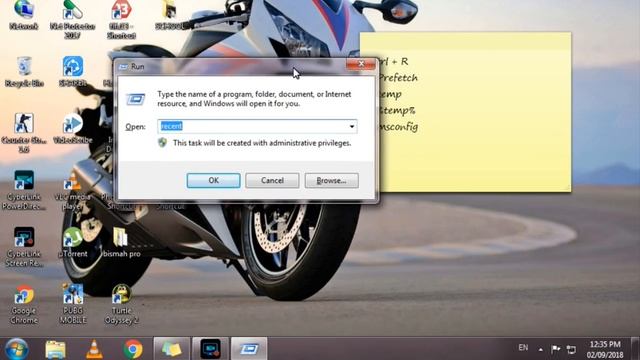Select the folder icon beside ELITE shortcut
The width and height of the screenshot is (640, 360).
(x=170, y=16)
